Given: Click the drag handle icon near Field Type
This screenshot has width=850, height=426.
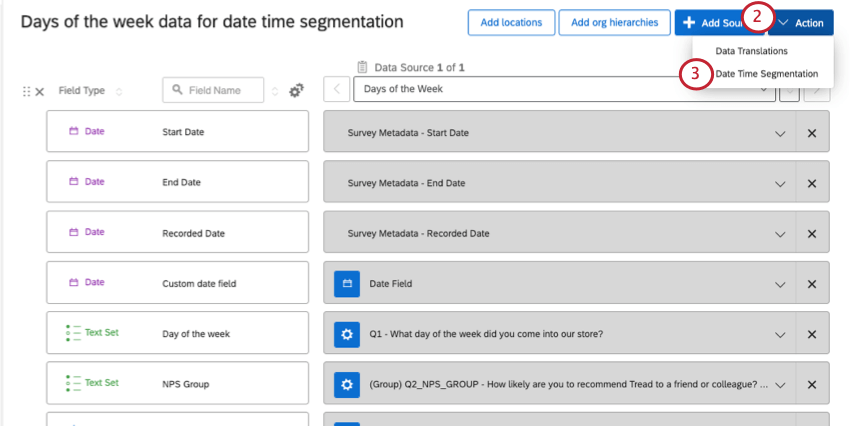Looking at the screenshot, I should (x=26, y=91).
